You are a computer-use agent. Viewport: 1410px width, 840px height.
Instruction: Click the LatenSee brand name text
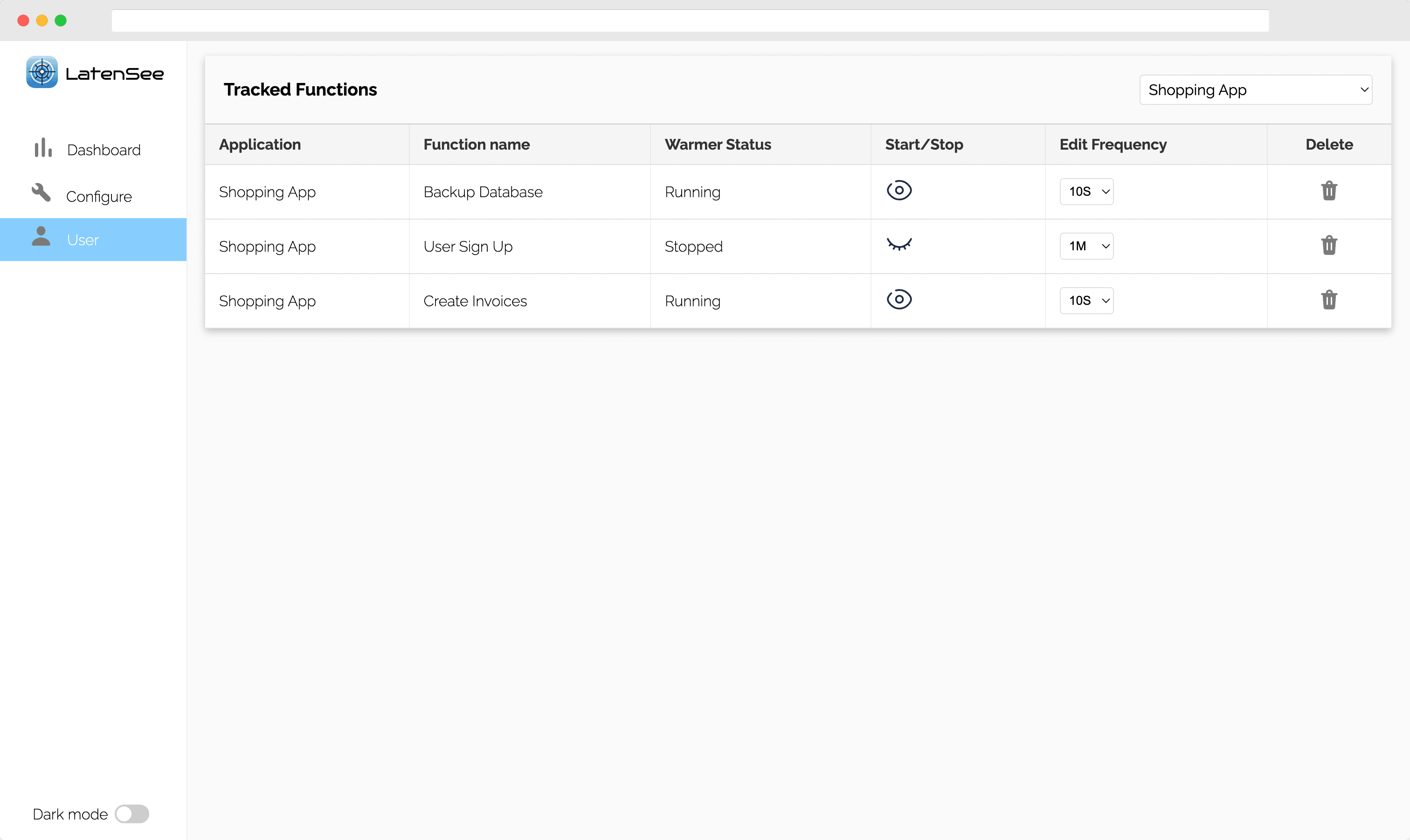[114, 74]
